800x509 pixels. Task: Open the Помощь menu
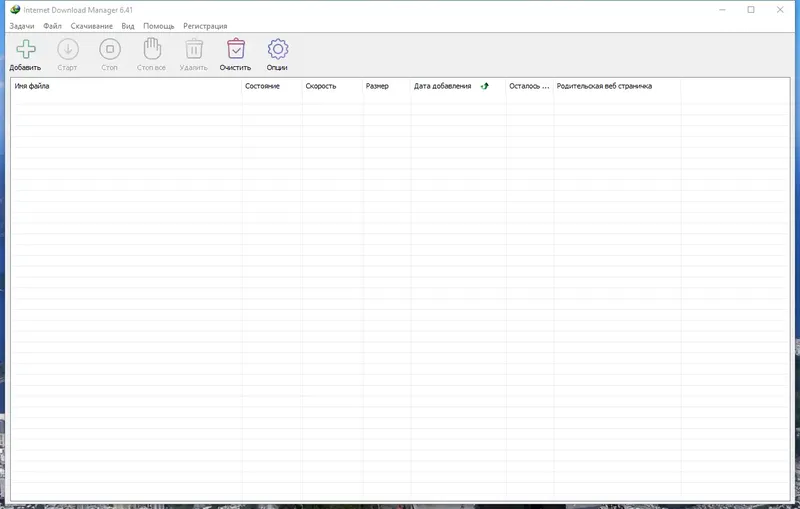pyautogui.click(x=159, y=26)
